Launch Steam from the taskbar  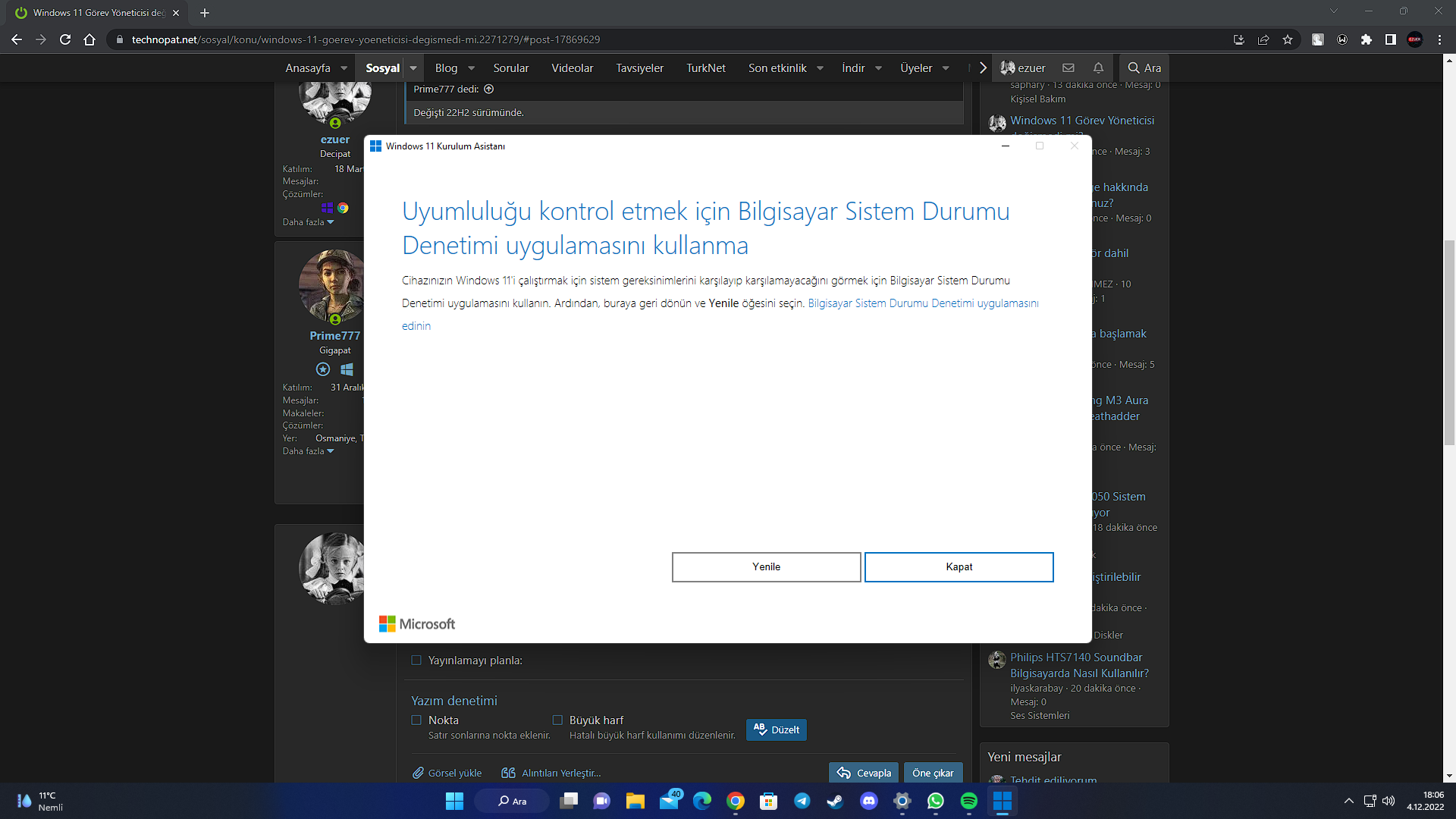pos(835,801)
